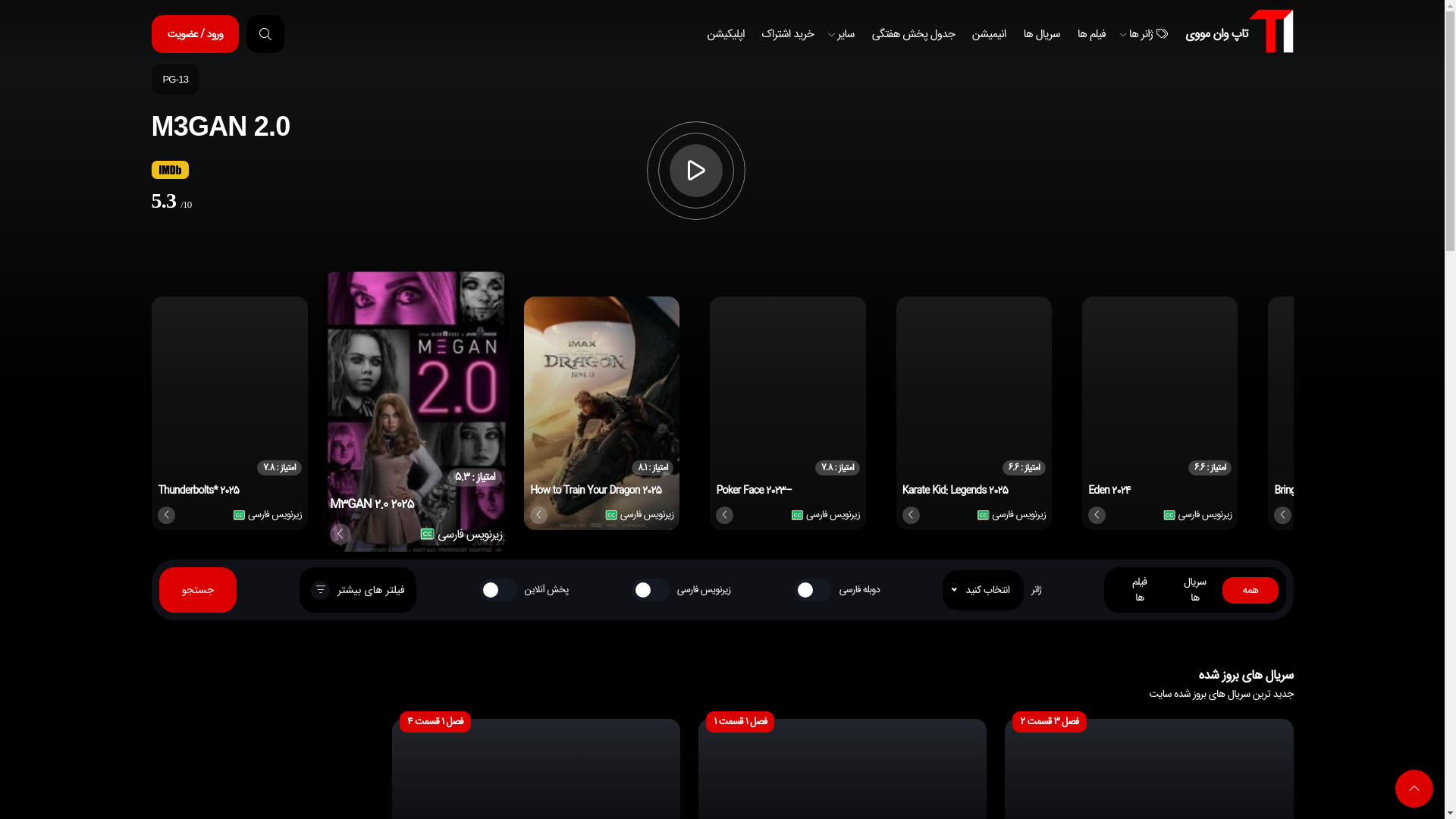Expand the 'سایر' other menu
Screen dimensions: 1456x819
click(x=841, y=34)
